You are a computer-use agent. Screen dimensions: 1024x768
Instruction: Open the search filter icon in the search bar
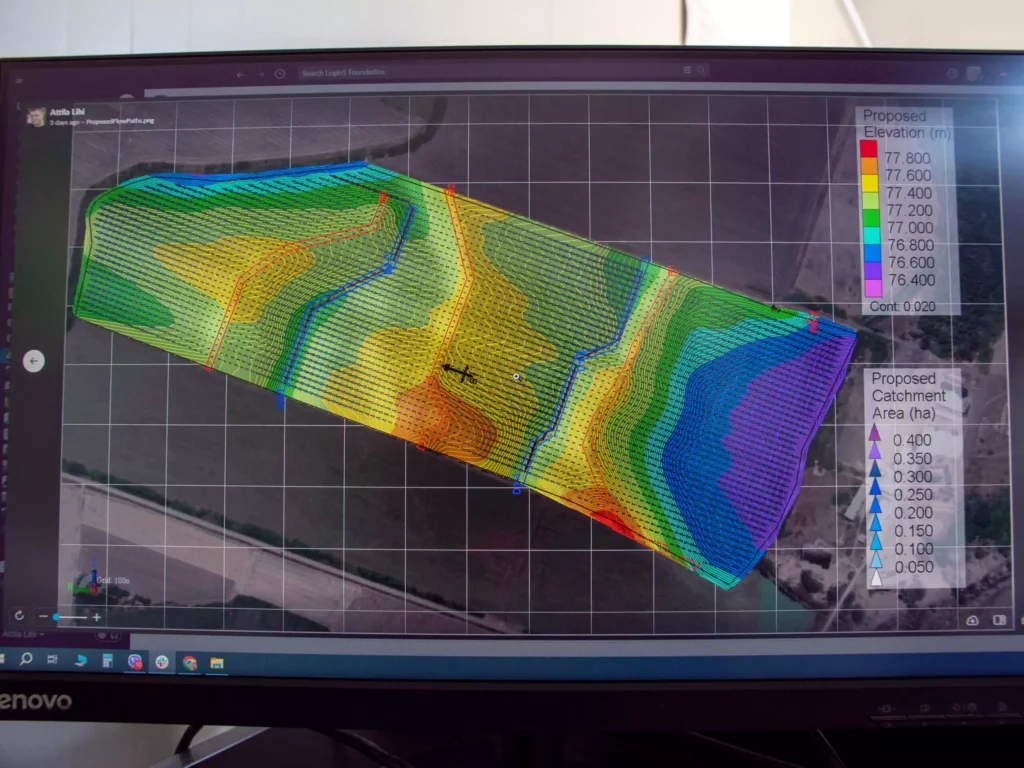click(687, 70)
